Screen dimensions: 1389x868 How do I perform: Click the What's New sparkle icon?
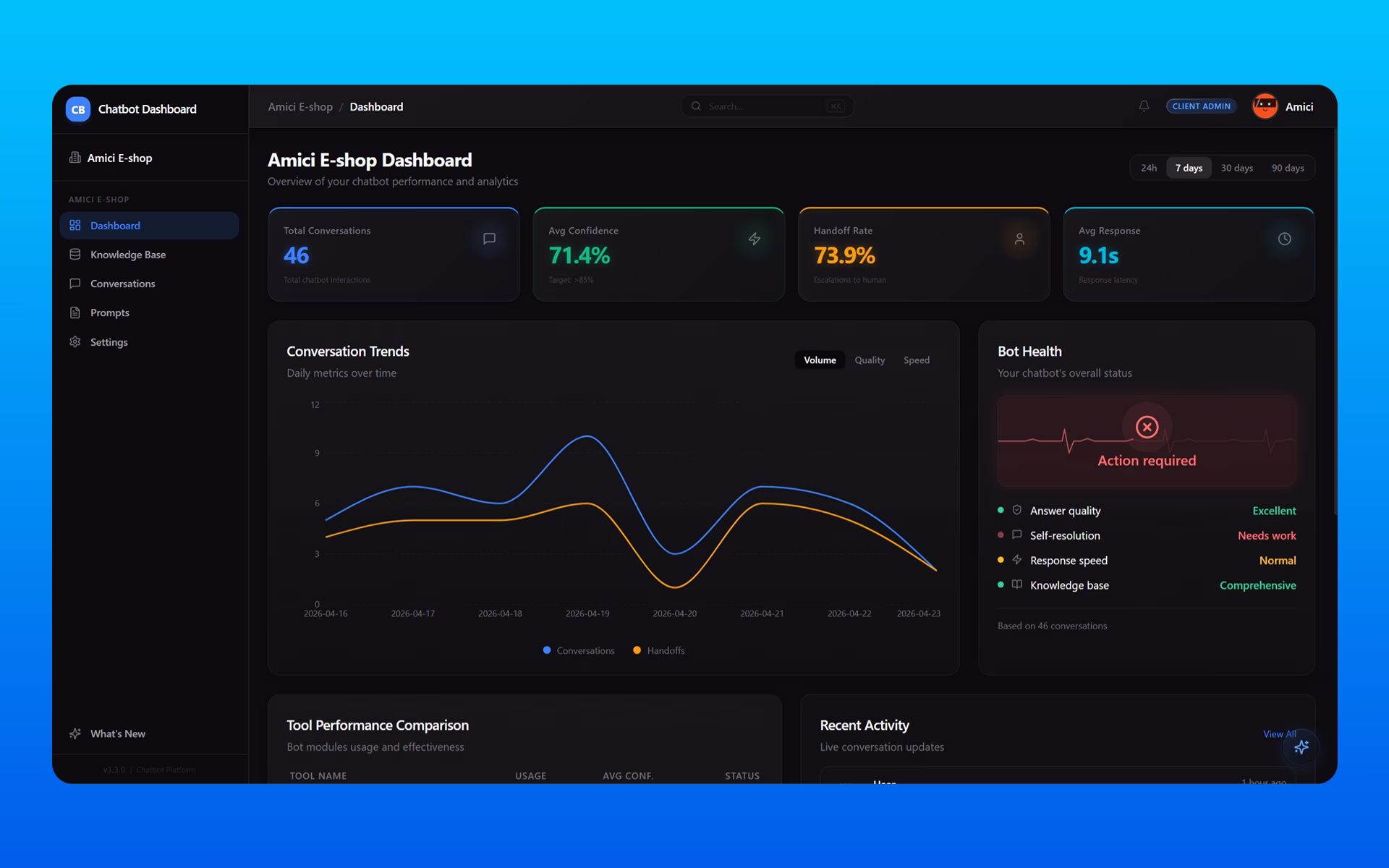[x=75, y=733]
